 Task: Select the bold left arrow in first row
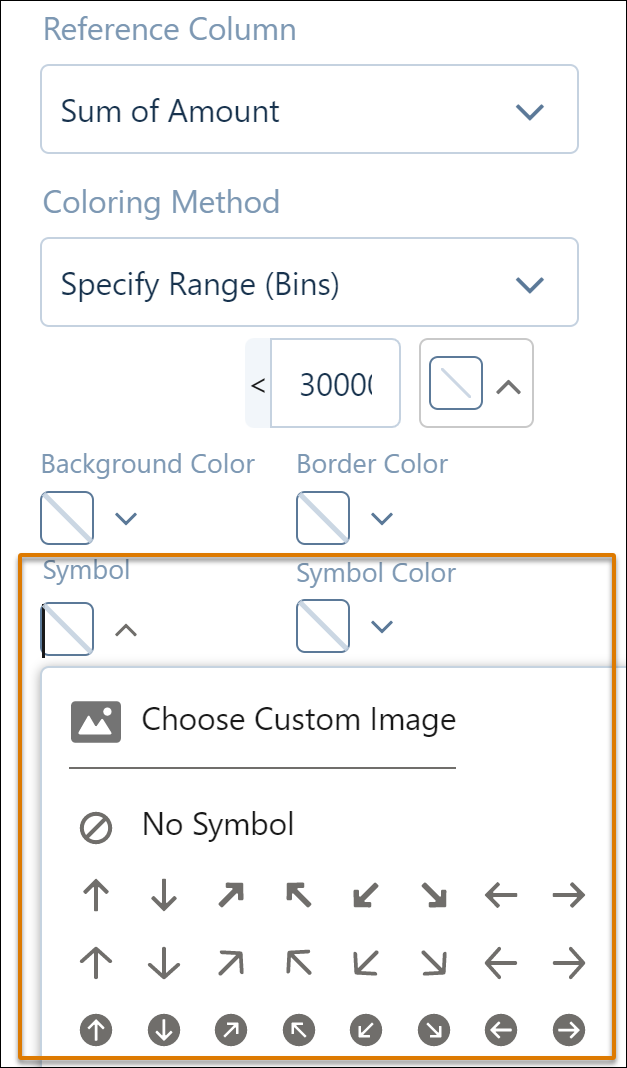[x=502, y=895]
